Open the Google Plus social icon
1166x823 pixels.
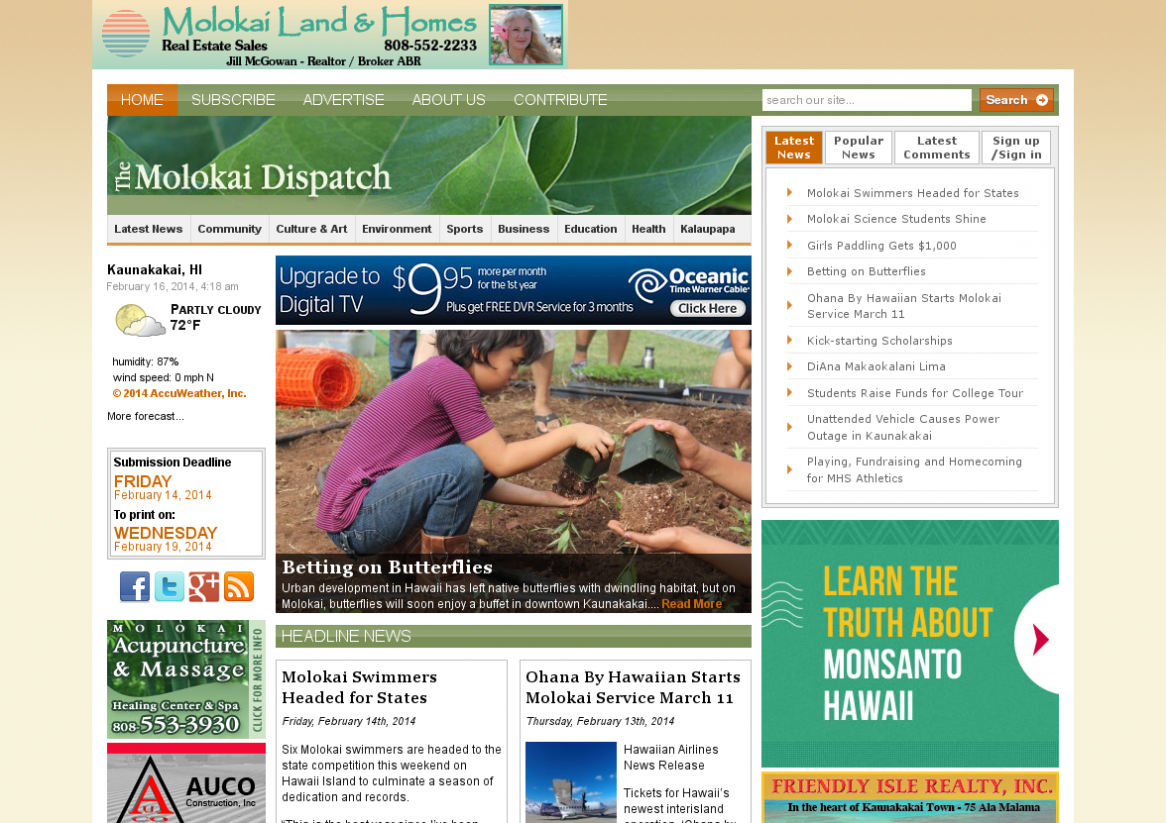pos(204,587)
